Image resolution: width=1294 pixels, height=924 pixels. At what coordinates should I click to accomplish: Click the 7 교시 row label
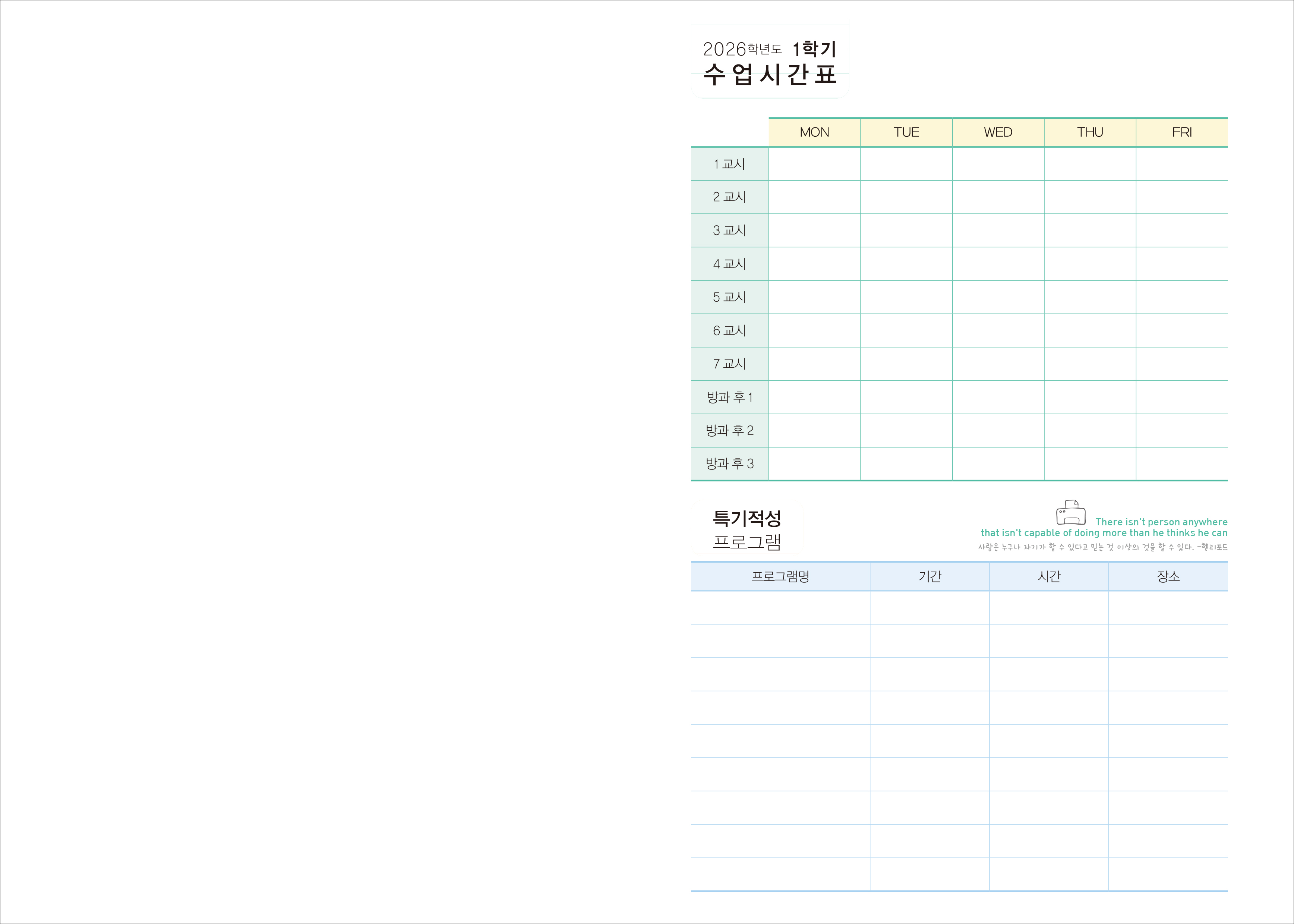pos(729,364)
